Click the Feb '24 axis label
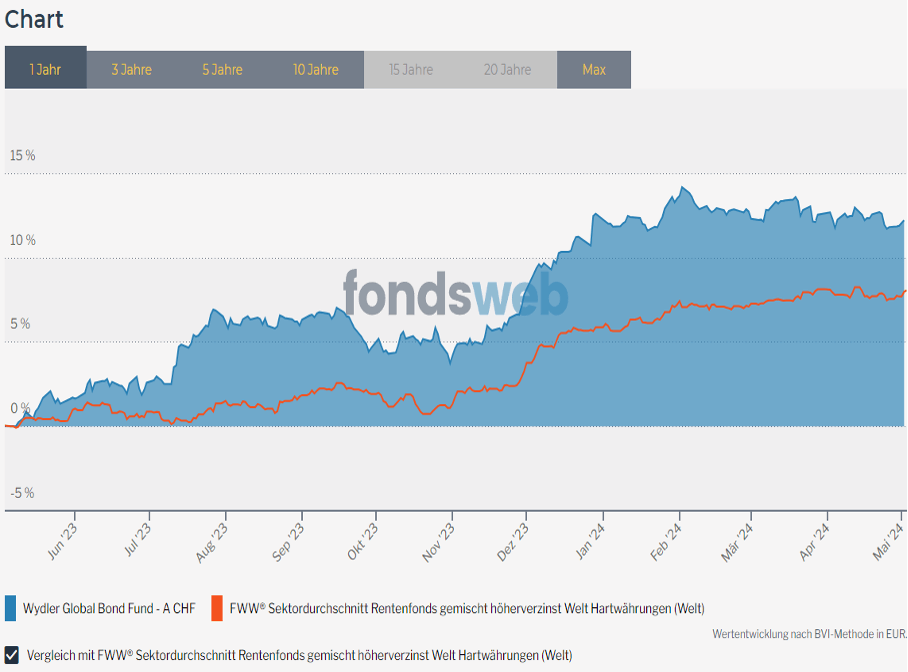Image resolution: width=908 pixels, height=672 pixels. (666, 542)
